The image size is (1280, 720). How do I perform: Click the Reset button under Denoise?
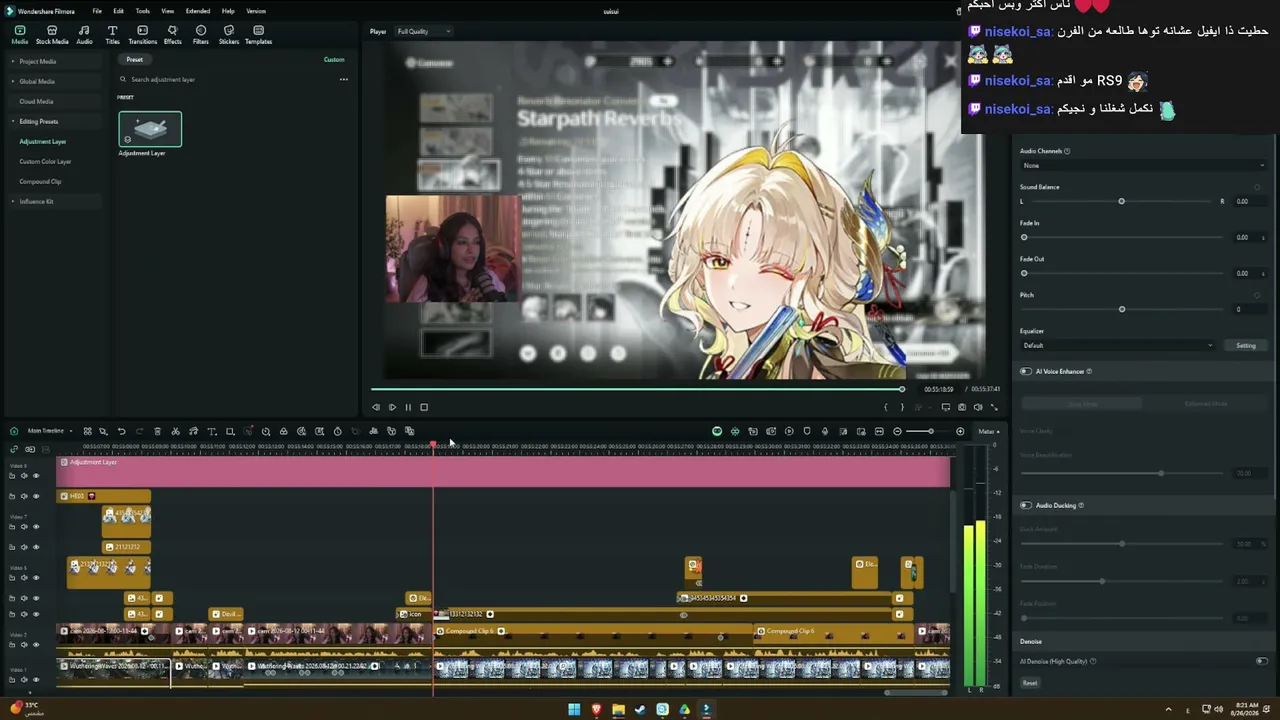point(1030,683)
